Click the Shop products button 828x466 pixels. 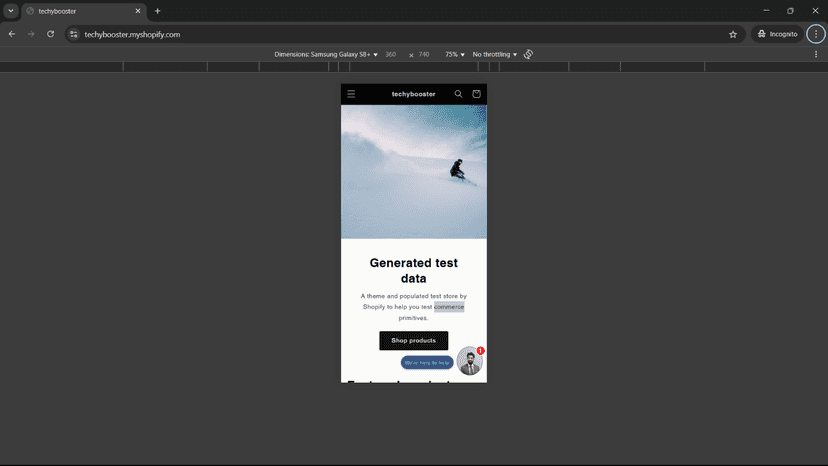pos(413,341)
